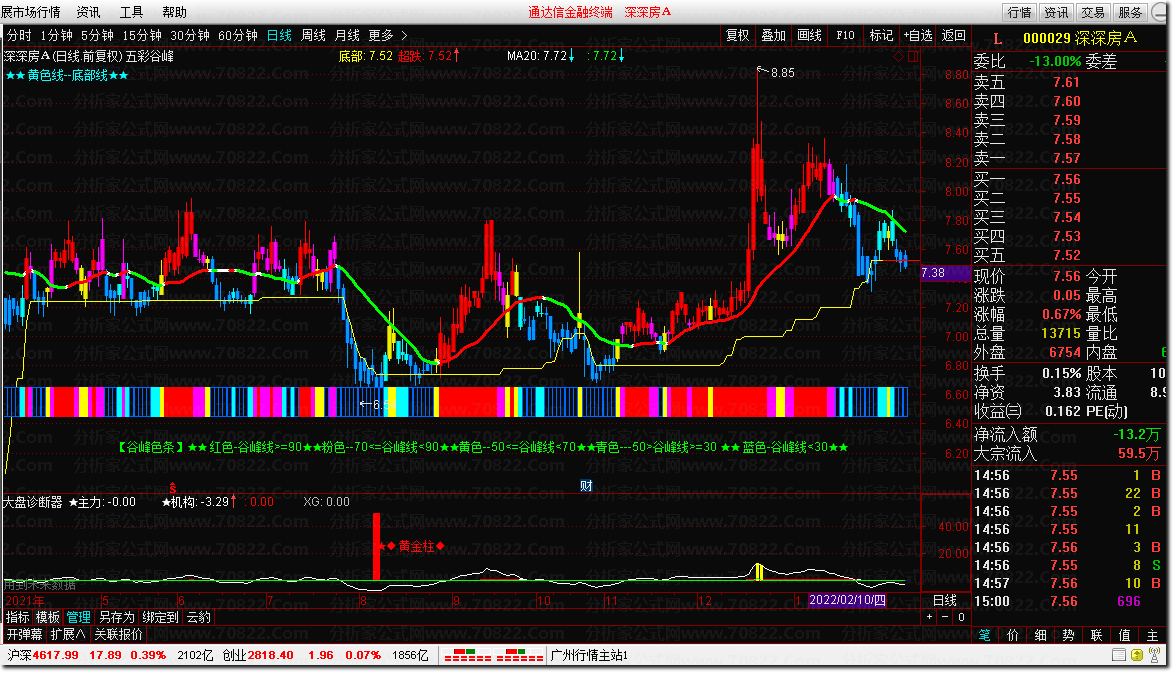Click the 返回 button

[954, 35]
